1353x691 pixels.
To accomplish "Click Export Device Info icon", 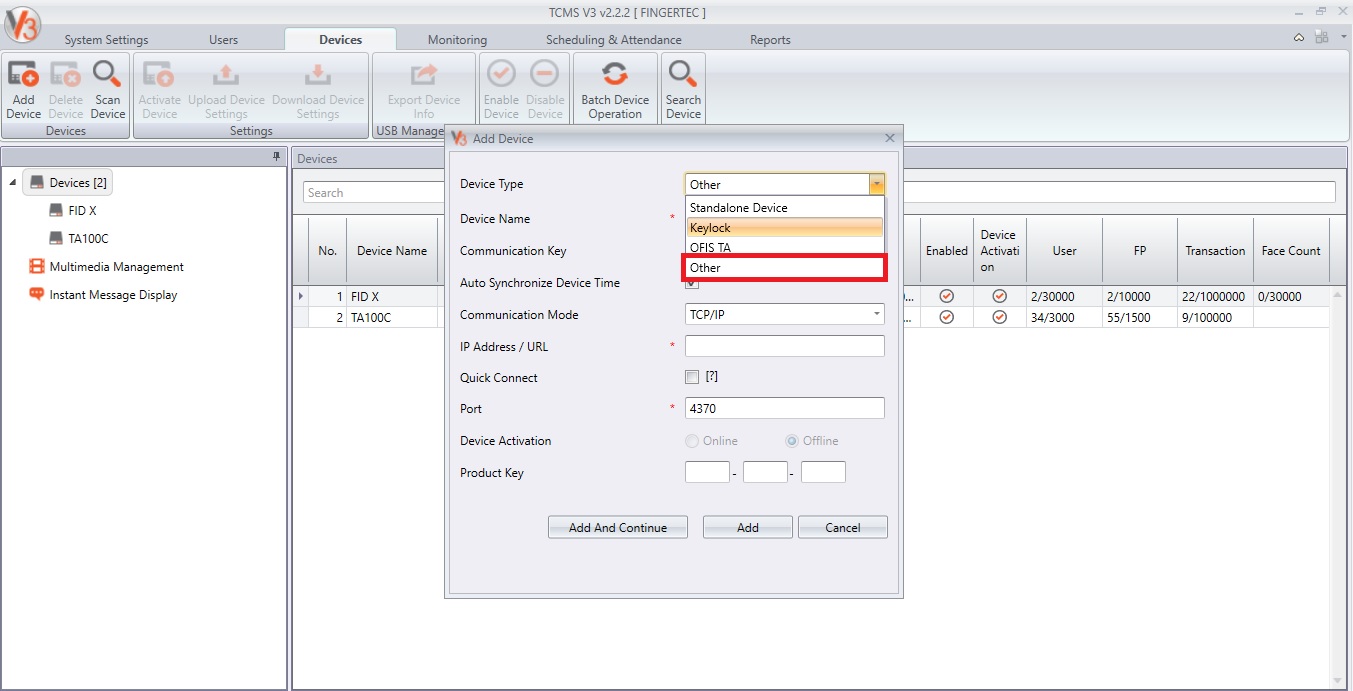I will 424,89.
